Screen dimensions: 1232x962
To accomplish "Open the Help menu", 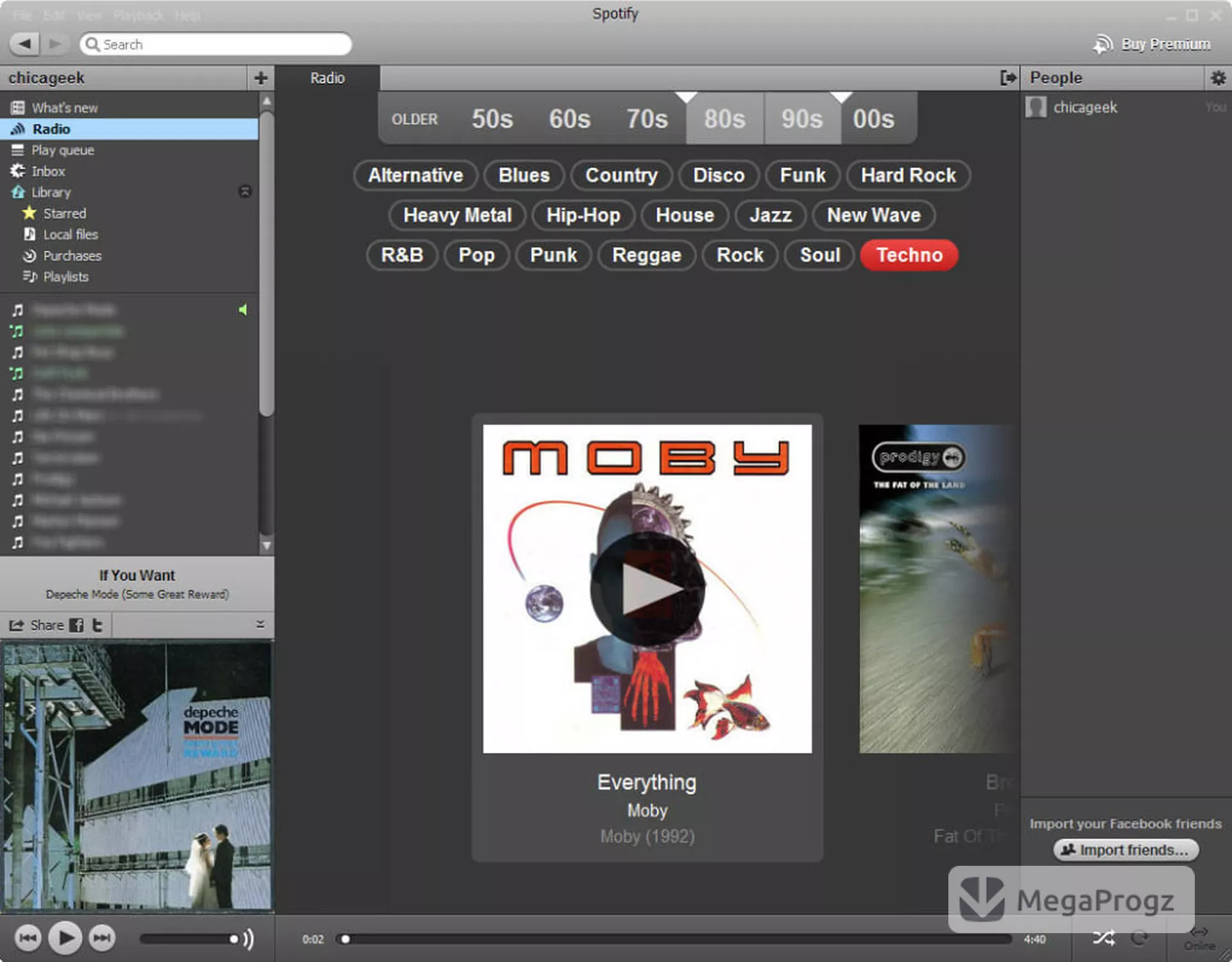I will click(187, 15).
